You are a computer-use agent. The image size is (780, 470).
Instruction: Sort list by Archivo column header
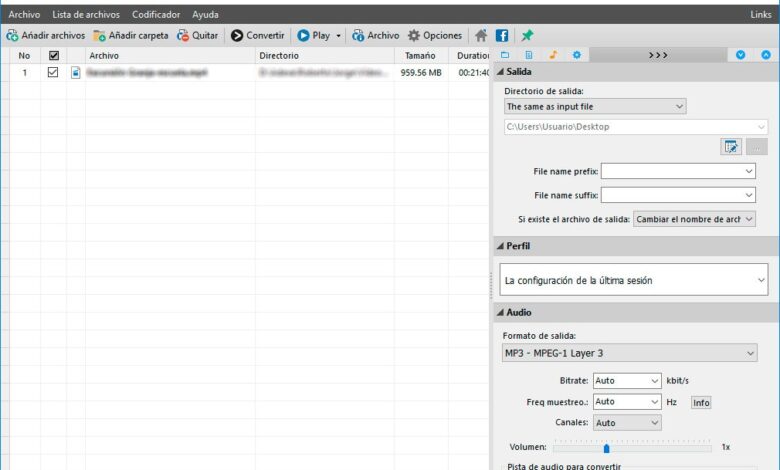click(x=170, y=56)
